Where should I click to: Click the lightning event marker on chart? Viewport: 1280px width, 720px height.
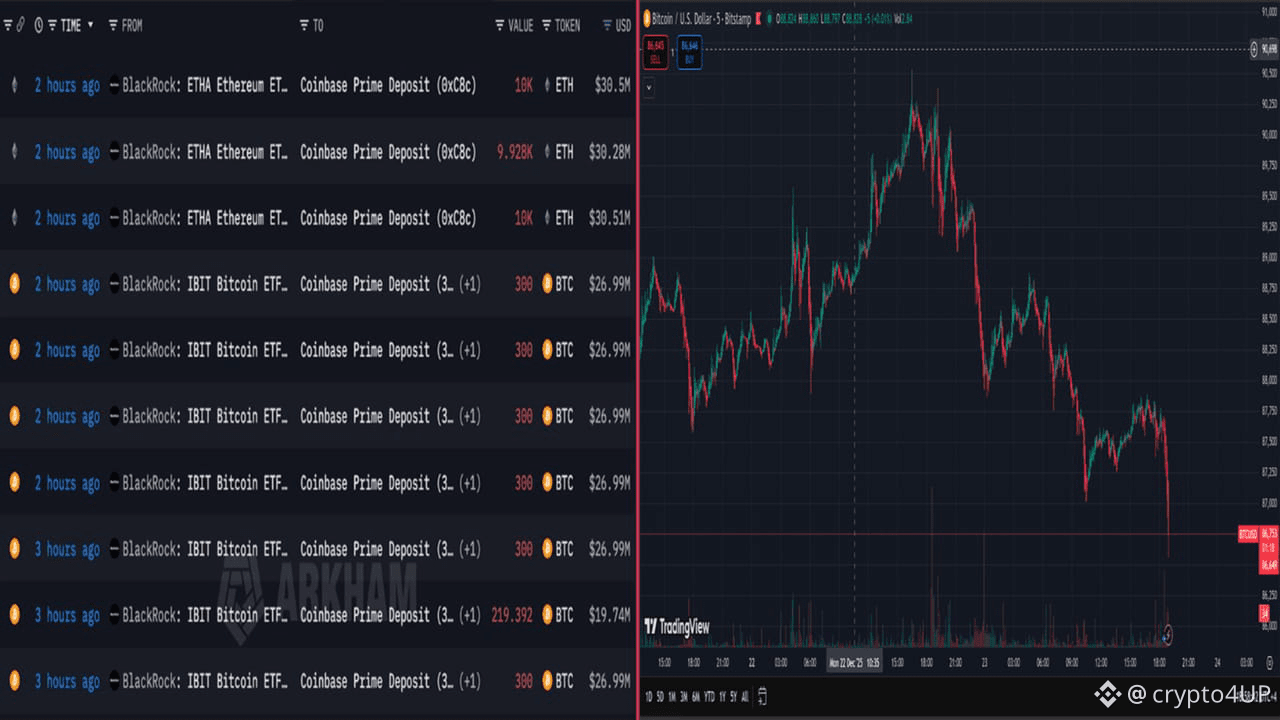point(1166,633)
